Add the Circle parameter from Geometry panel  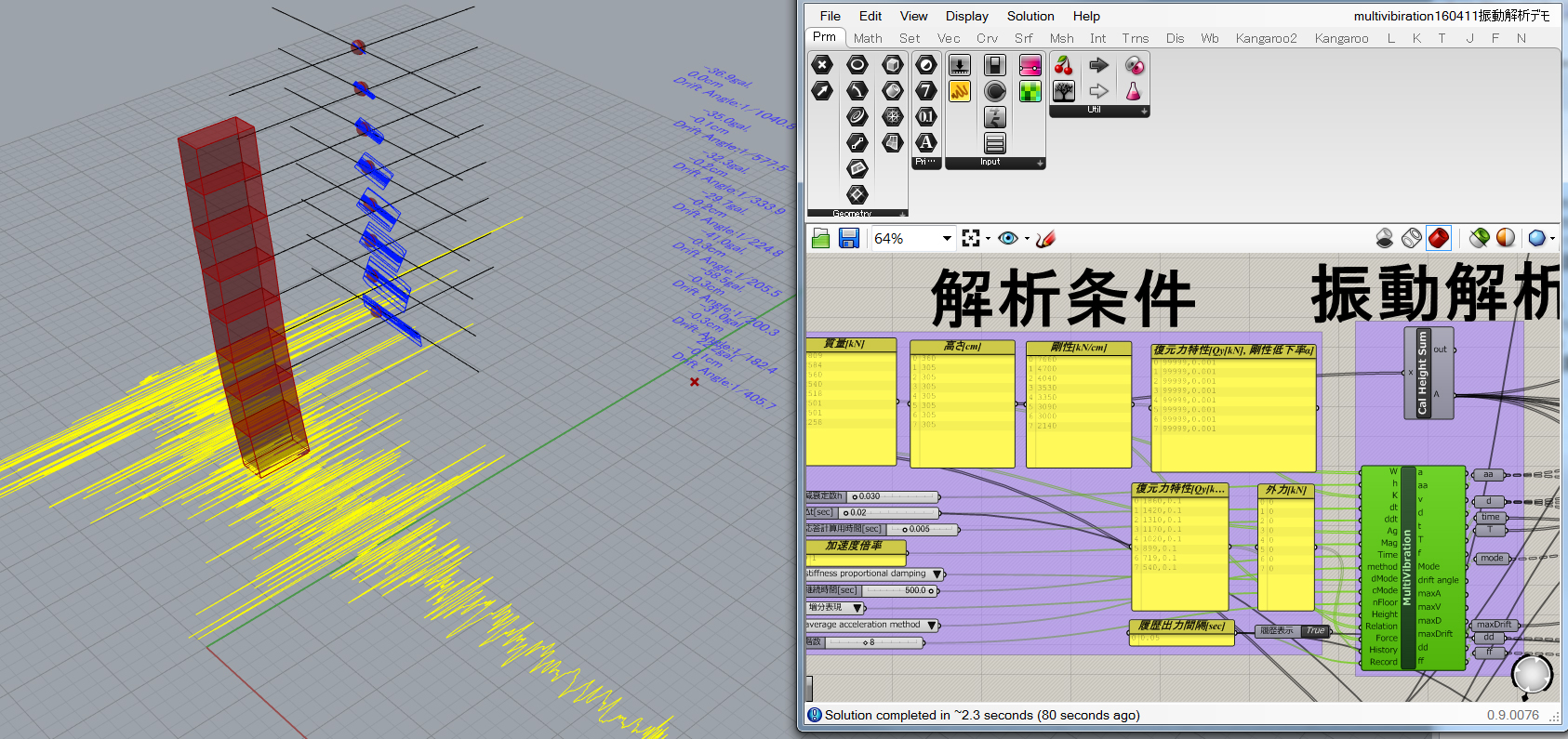tap(857, 65)
